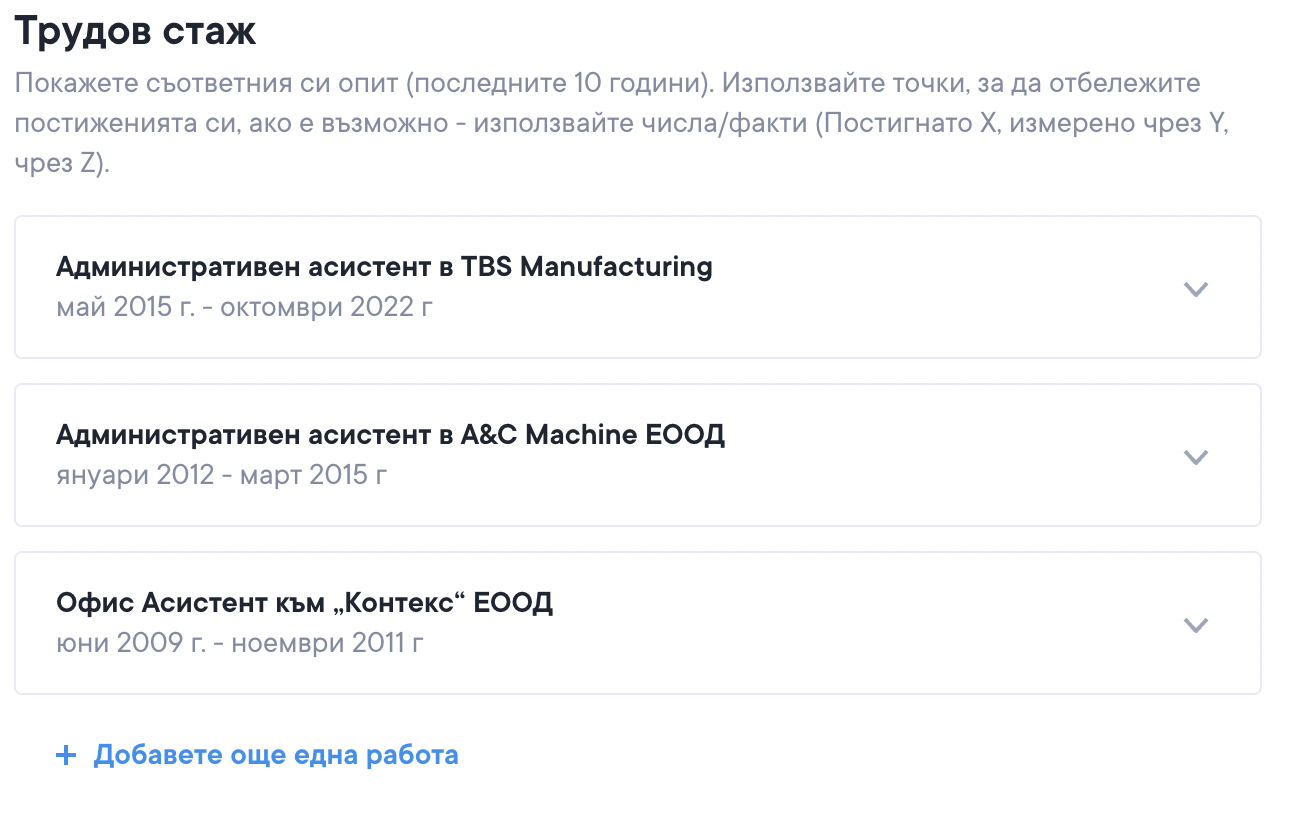Click the „май 2015 г. - октомври 2022 г“ dates
Image resolution: width=1306 pixels, height=836 pixels.
click(244, 306)
